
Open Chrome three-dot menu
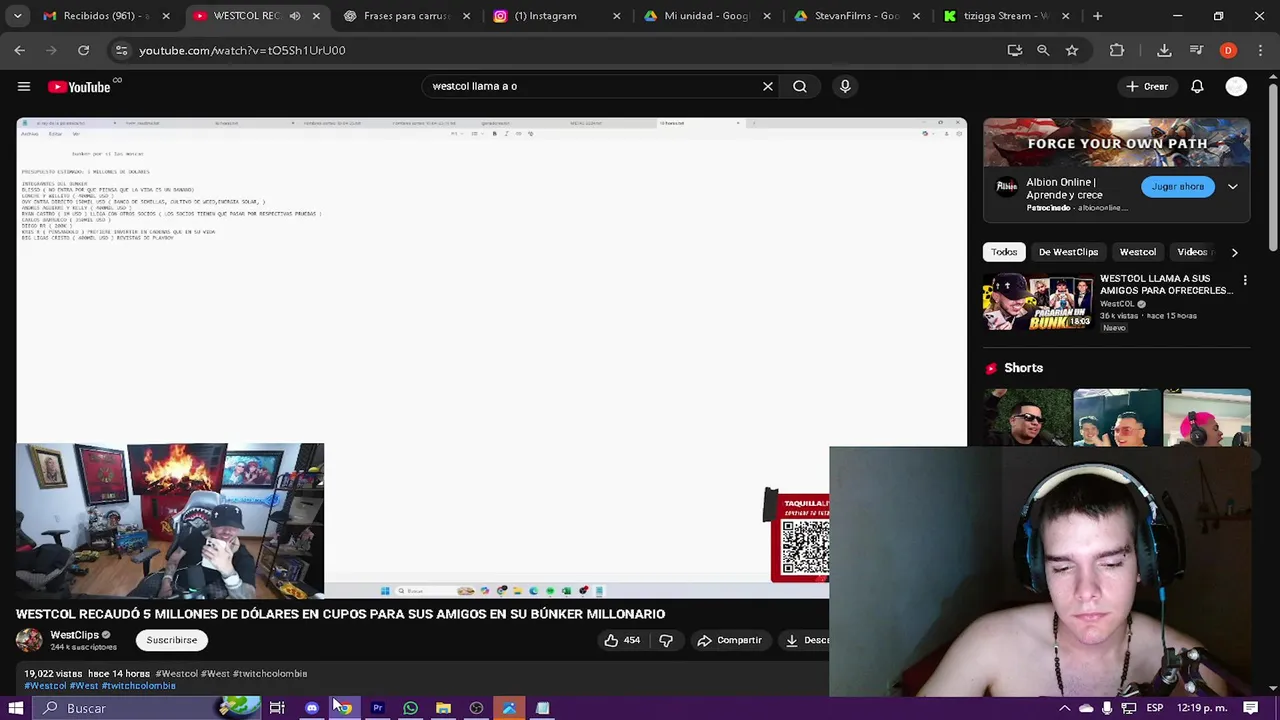point(1260,50)
